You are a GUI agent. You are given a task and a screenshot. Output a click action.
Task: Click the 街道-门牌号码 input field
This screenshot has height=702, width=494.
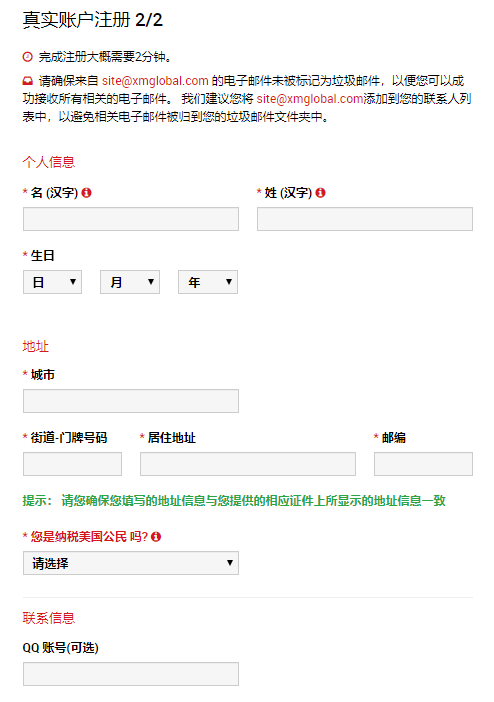(x=73, y=464)
